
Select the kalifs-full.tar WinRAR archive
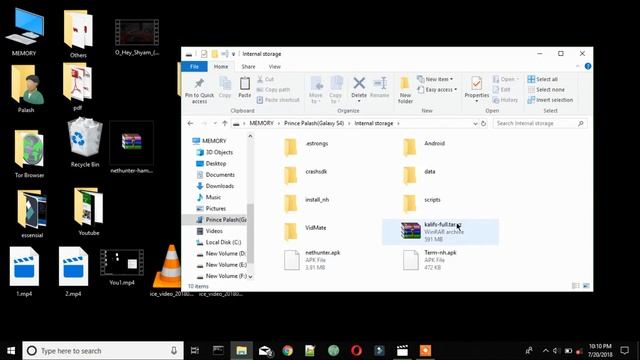tap(440, 231)
